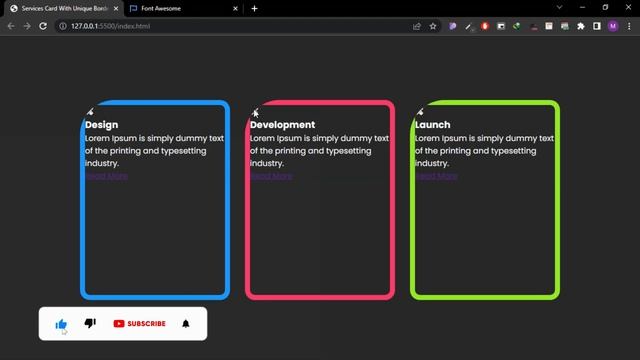Click the red SUBSCRIBE button

click(140, 324)
